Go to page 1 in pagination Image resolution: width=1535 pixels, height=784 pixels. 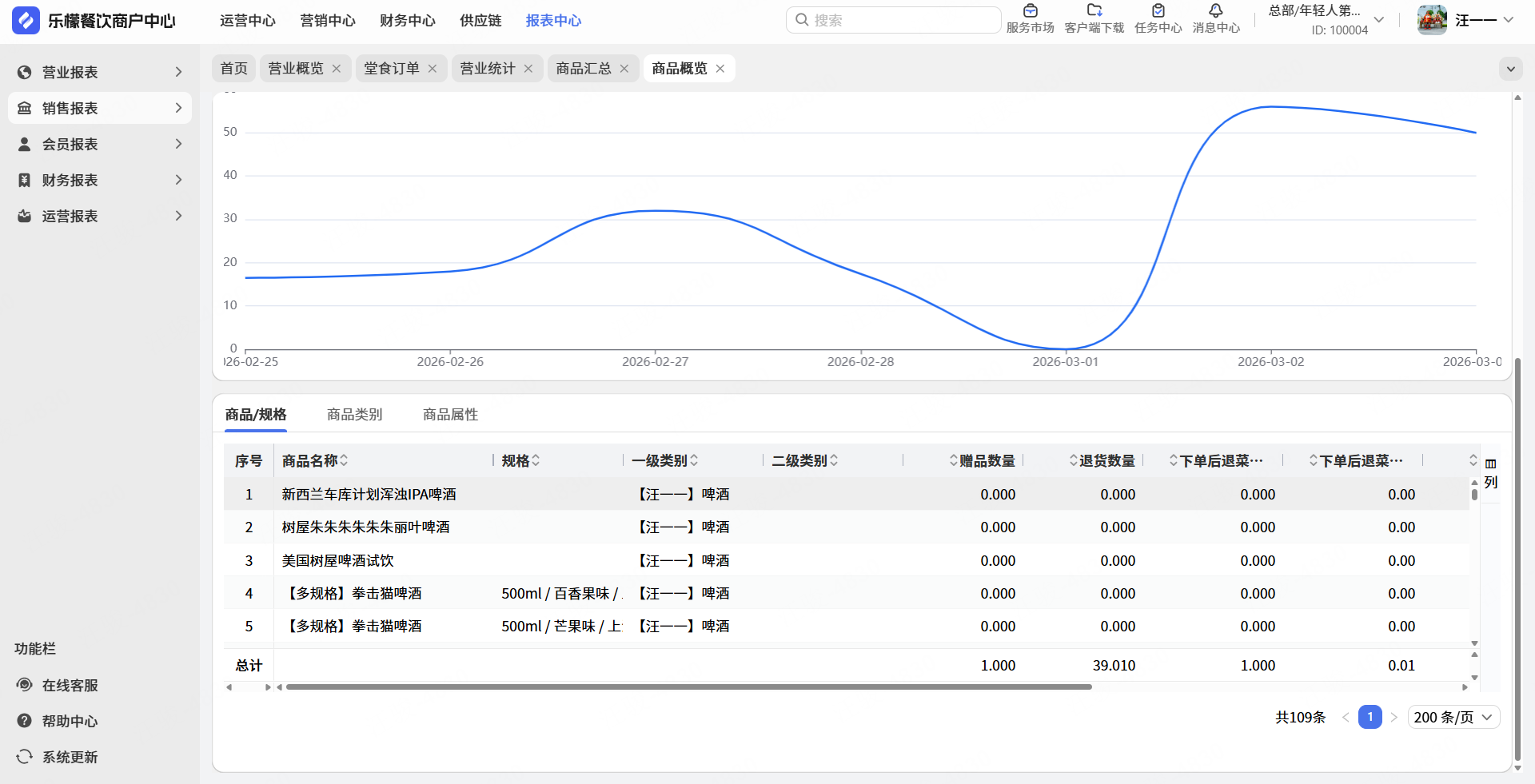(1370, 717)
